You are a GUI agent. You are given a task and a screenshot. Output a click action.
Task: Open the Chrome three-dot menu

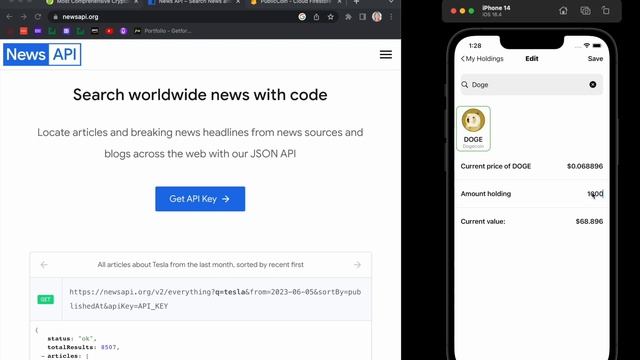[x=391, y=17]
